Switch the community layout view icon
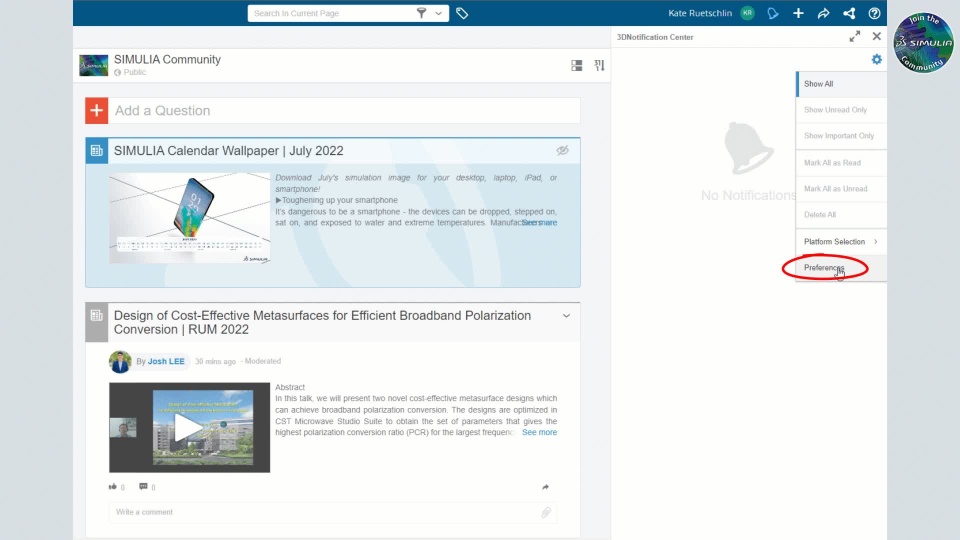 point(577,66)
